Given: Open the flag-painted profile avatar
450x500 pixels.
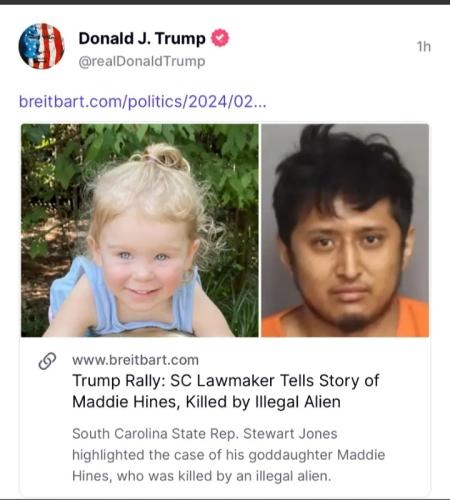Looking at the screenshot, I should coord(41,46).
